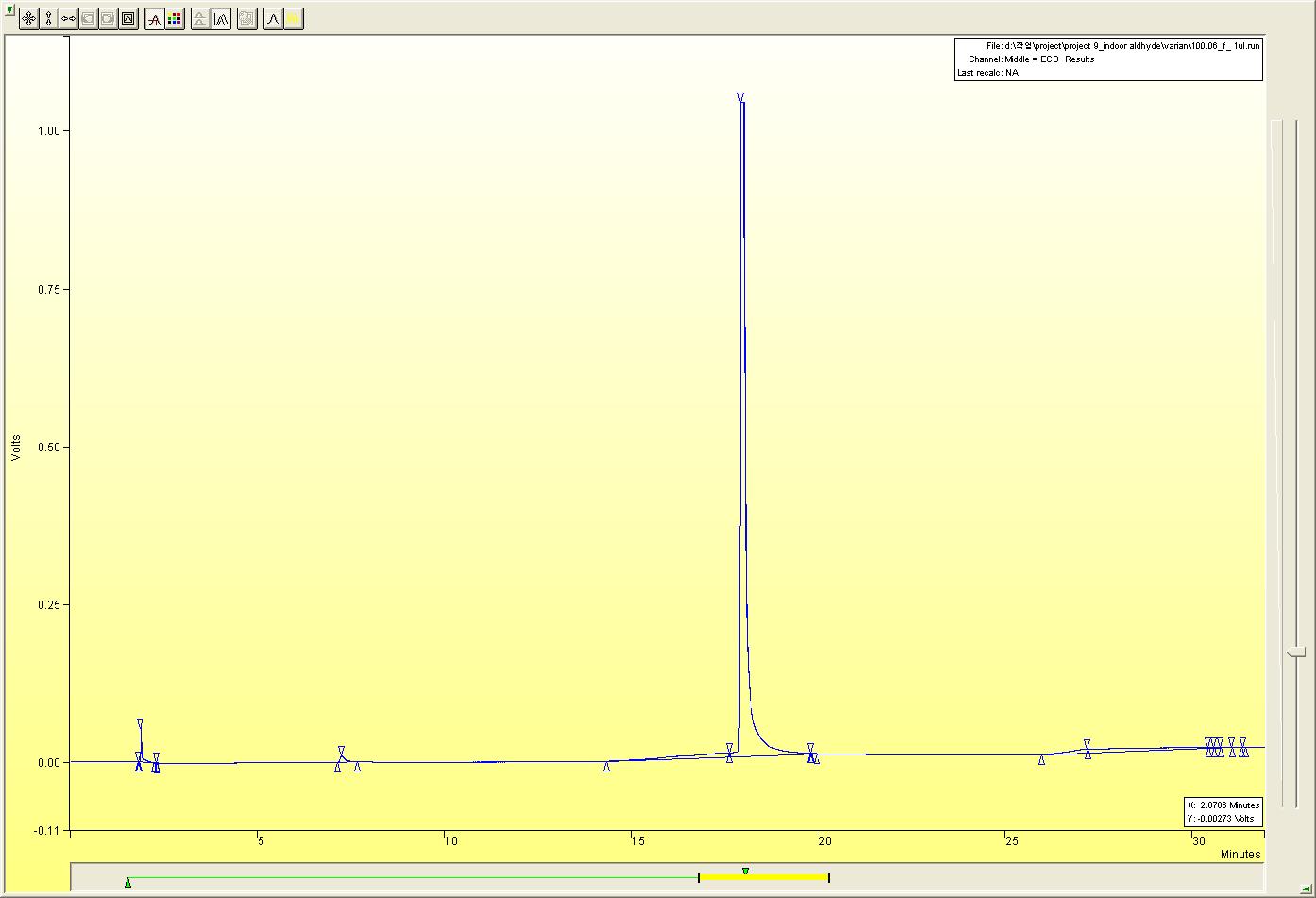Click the apex marker of the tallest peak
The image size is (1316, 898).
[740, 97]
